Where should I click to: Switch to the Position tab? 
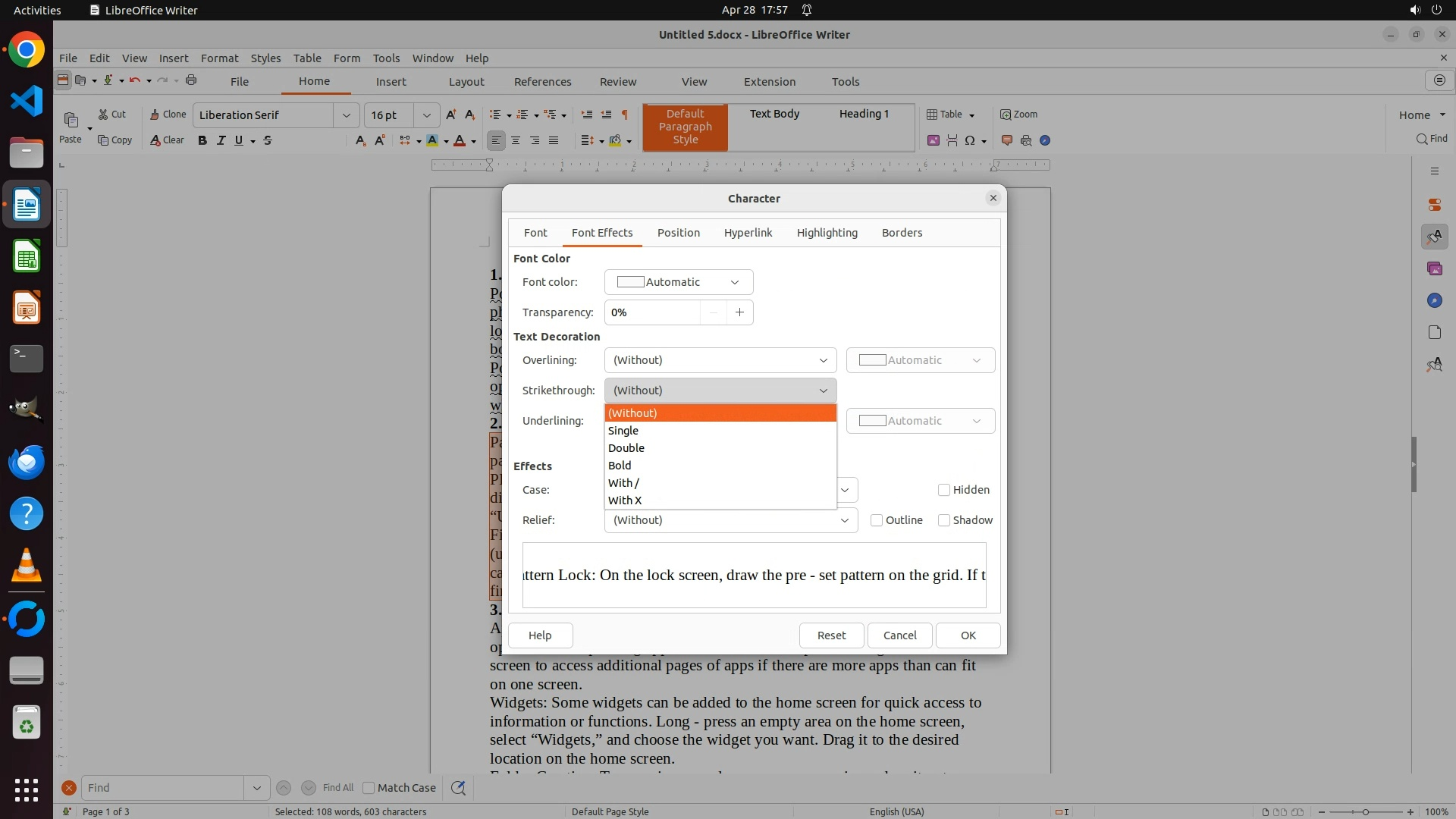pos(678,233)
